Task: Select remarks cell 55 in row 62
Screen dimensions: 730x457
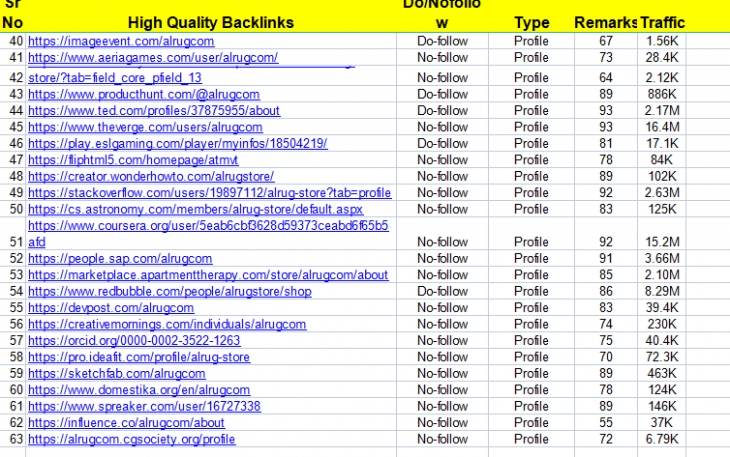Action: pos(606,423)
